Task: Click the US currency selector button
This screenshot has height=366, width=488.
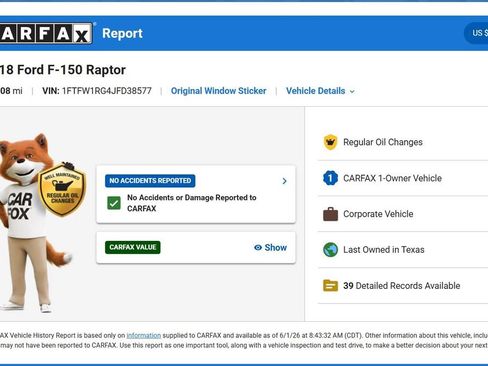Action: (476, 33)
